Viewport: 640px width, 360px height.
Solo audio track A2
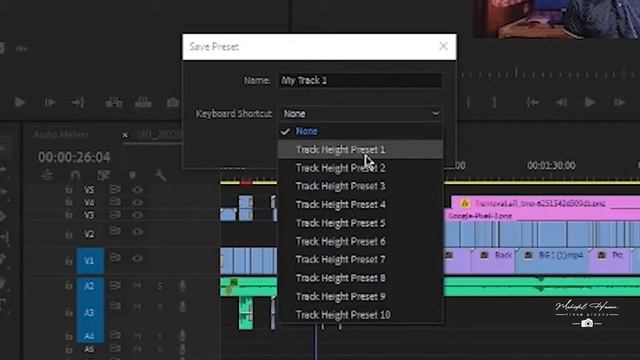(160, 286)
